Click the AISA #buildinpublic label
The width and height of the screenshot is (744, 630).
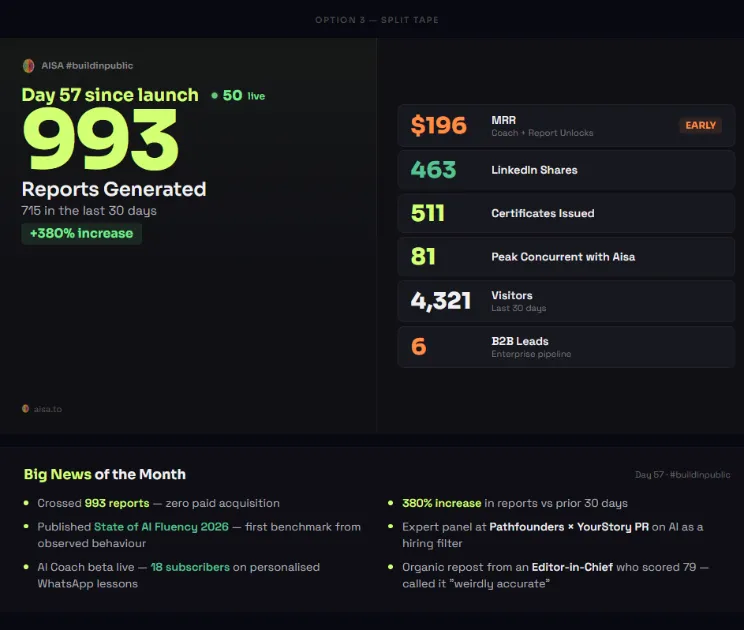[x=87, y=65]
